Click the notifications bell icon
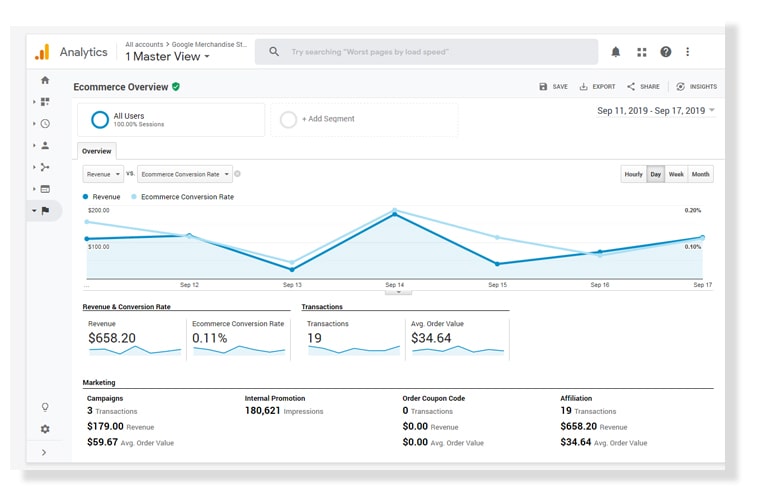 pos(616,52)
